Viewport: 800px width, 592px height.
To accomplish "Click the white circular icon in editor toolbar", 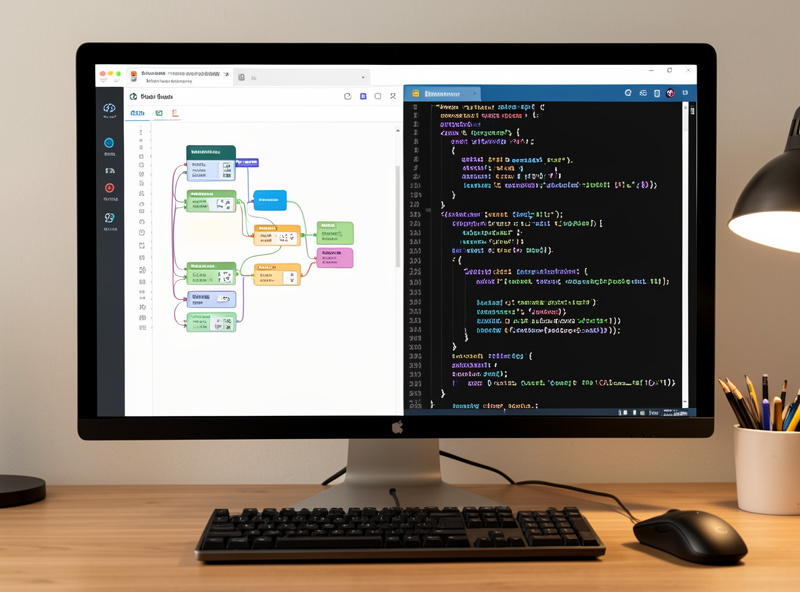I will click(628, 93).
